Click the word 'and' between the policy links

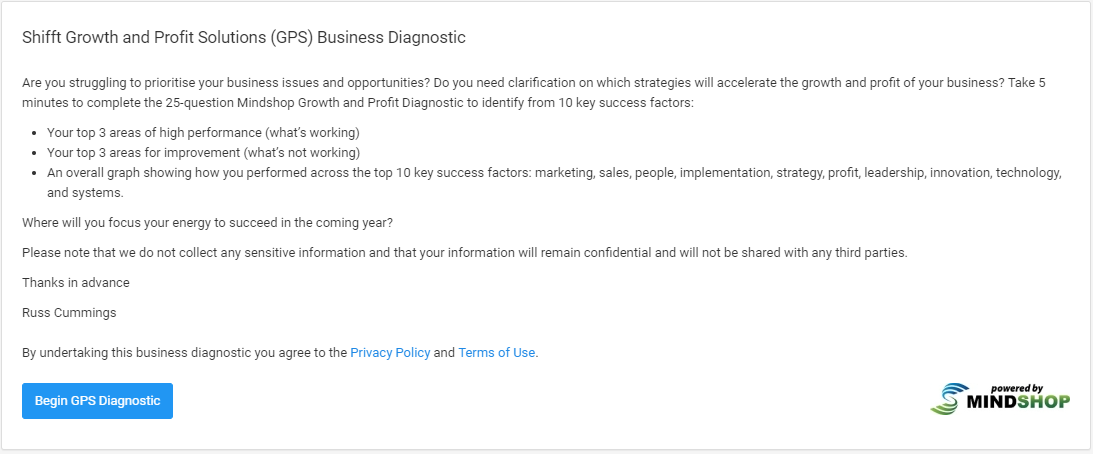click(444, 353)
